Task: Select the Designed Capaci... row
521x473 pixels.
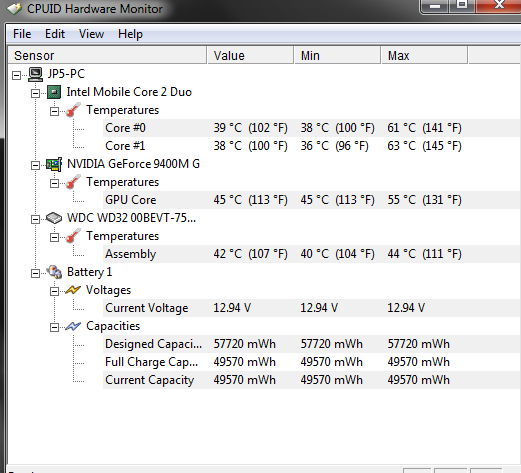Action: pyautogui.click(x=312, y=344)
